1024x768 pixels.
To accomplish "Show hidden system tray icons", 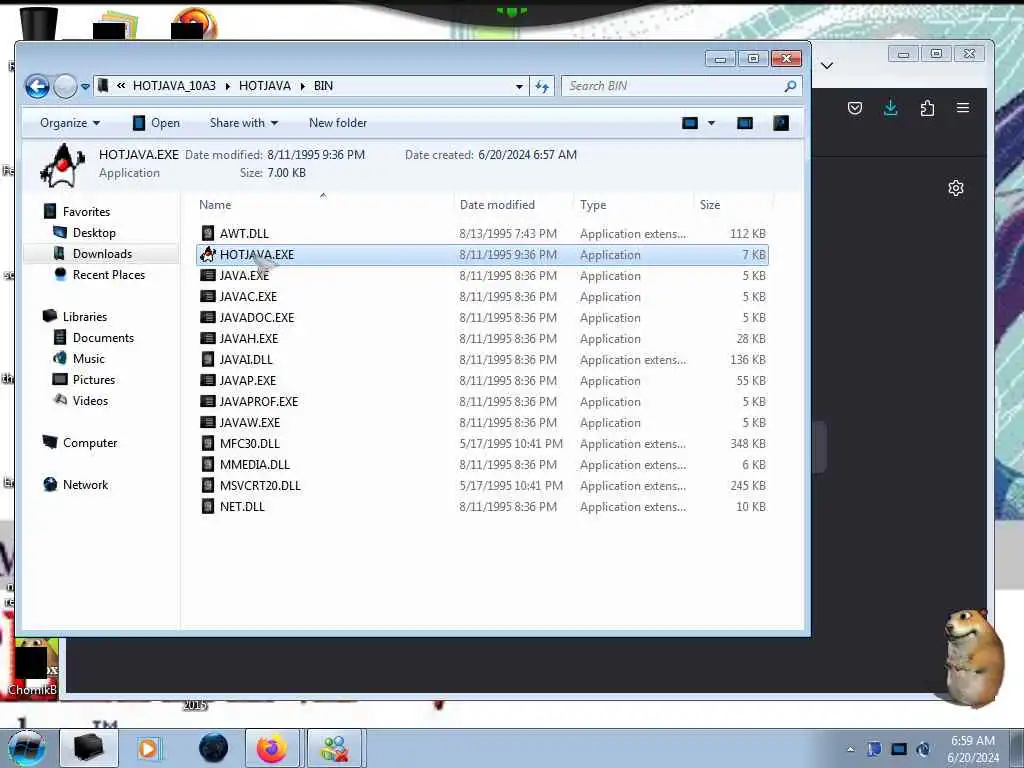I will pyautogui.click(x=850, y=749).
